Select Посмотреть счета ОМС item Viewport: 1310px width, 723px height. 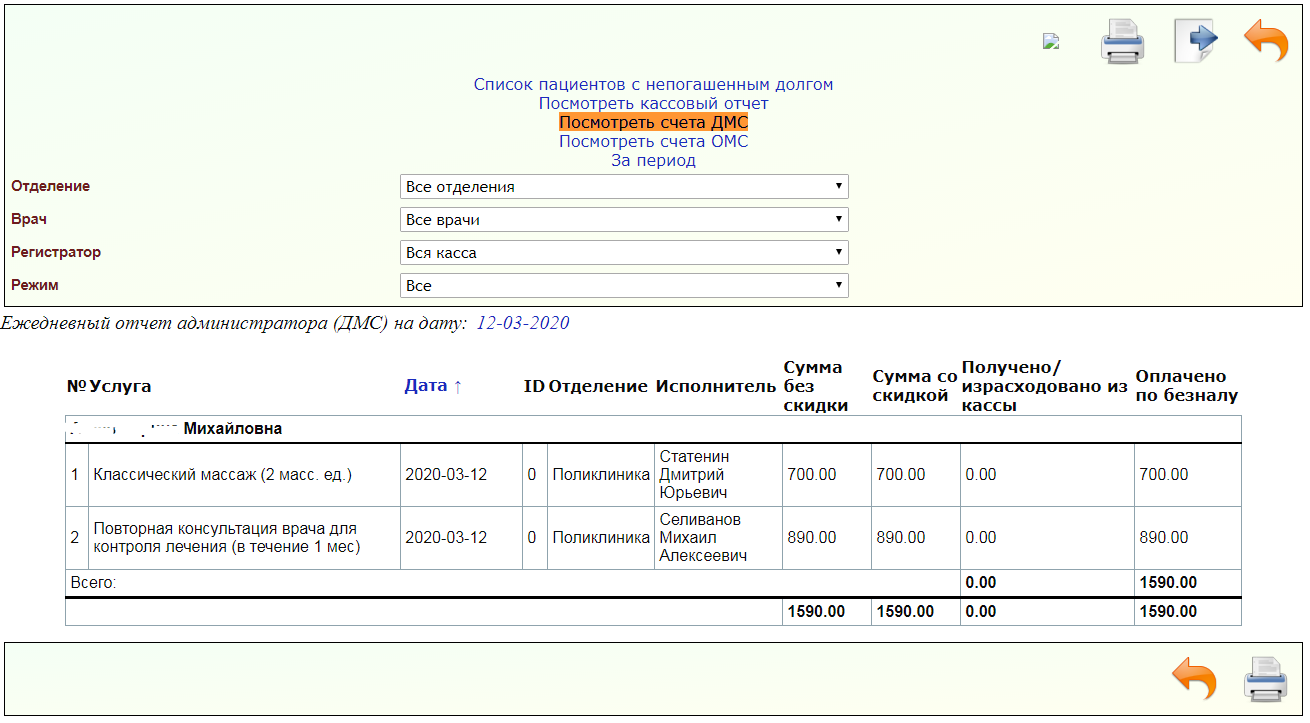pyautogui.click(x=653, y=141)
